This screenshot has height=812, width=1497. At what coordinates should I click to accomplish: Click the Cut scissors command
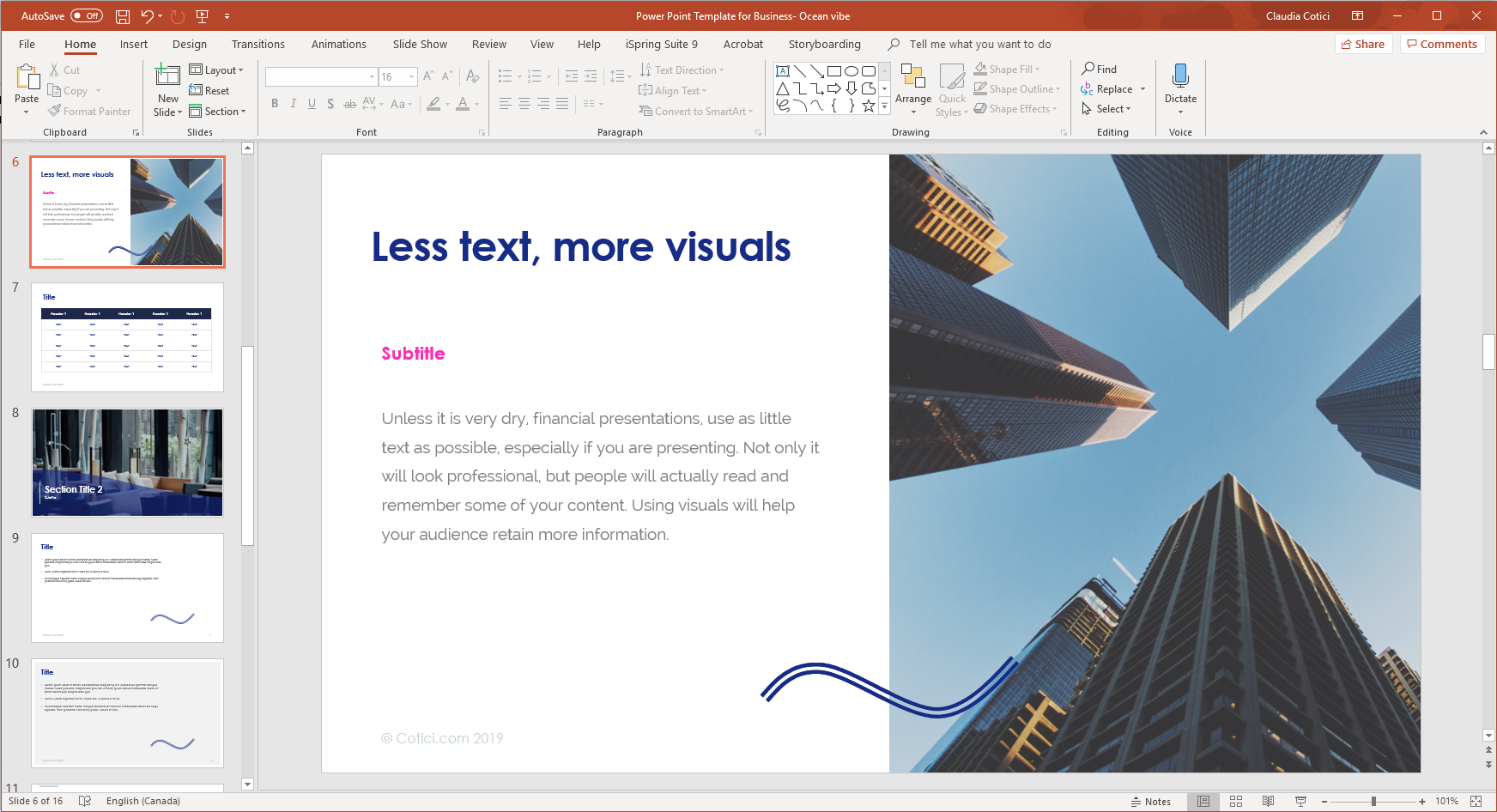[64, 70]
